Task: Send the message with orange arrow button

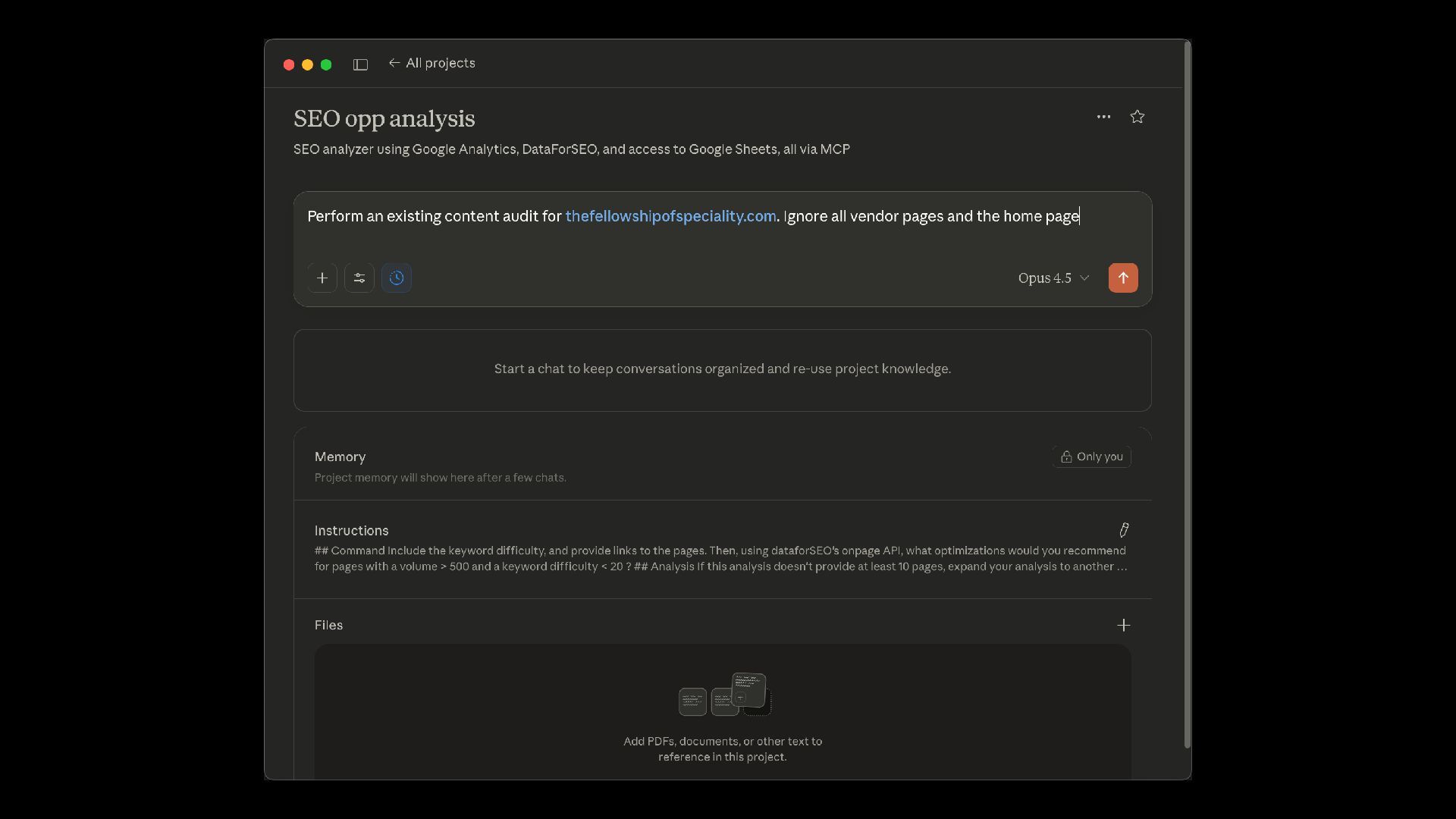Action: [1122, 278]
